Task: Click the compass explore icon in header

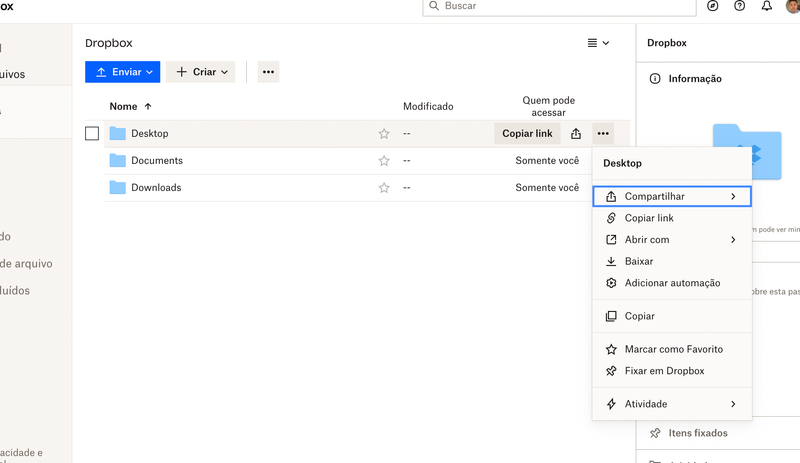Action: [713, 6]
